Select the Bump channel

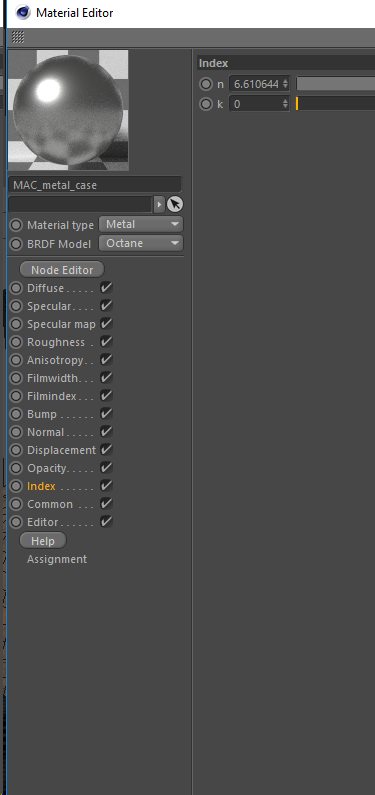coord(42,414)
